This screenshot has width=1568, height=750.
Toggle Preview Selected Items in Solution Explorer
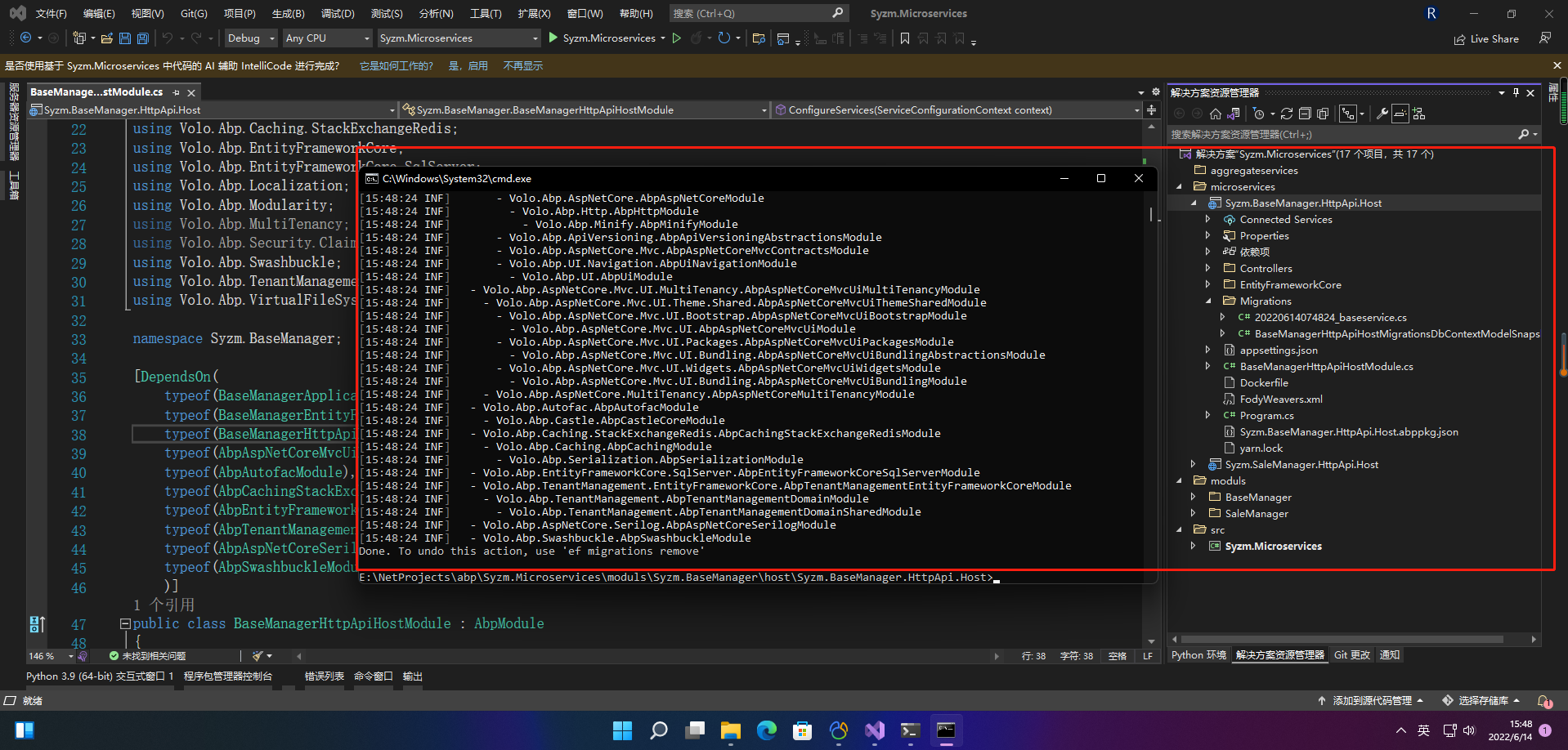(x=1400, y=114)
